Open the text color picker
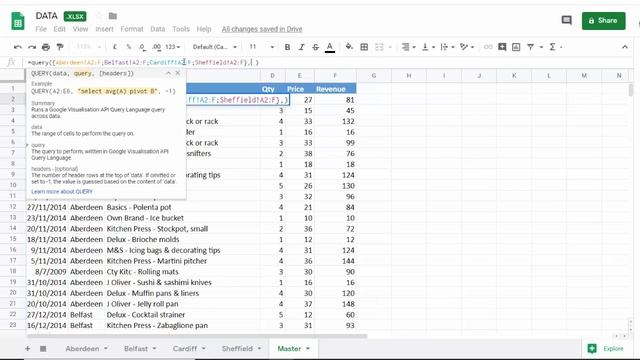The height and width of the screenshot is (360, 640). [330, 47]
